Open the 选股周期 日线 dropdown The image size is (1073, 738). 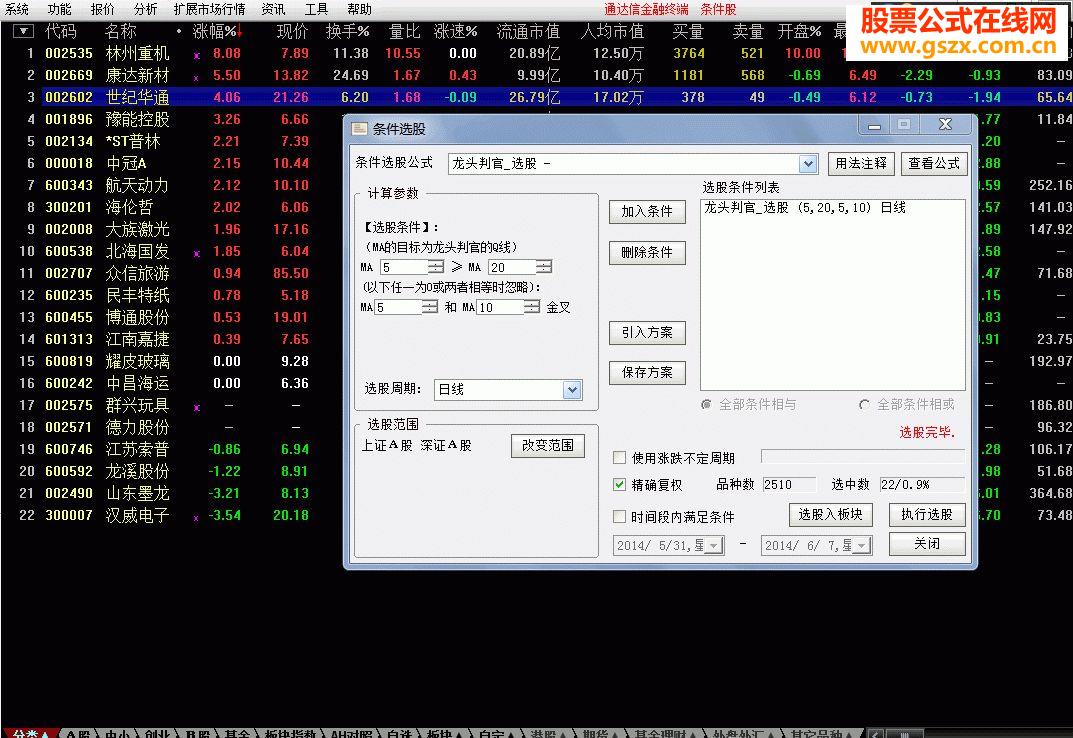(x=572, y=390)
